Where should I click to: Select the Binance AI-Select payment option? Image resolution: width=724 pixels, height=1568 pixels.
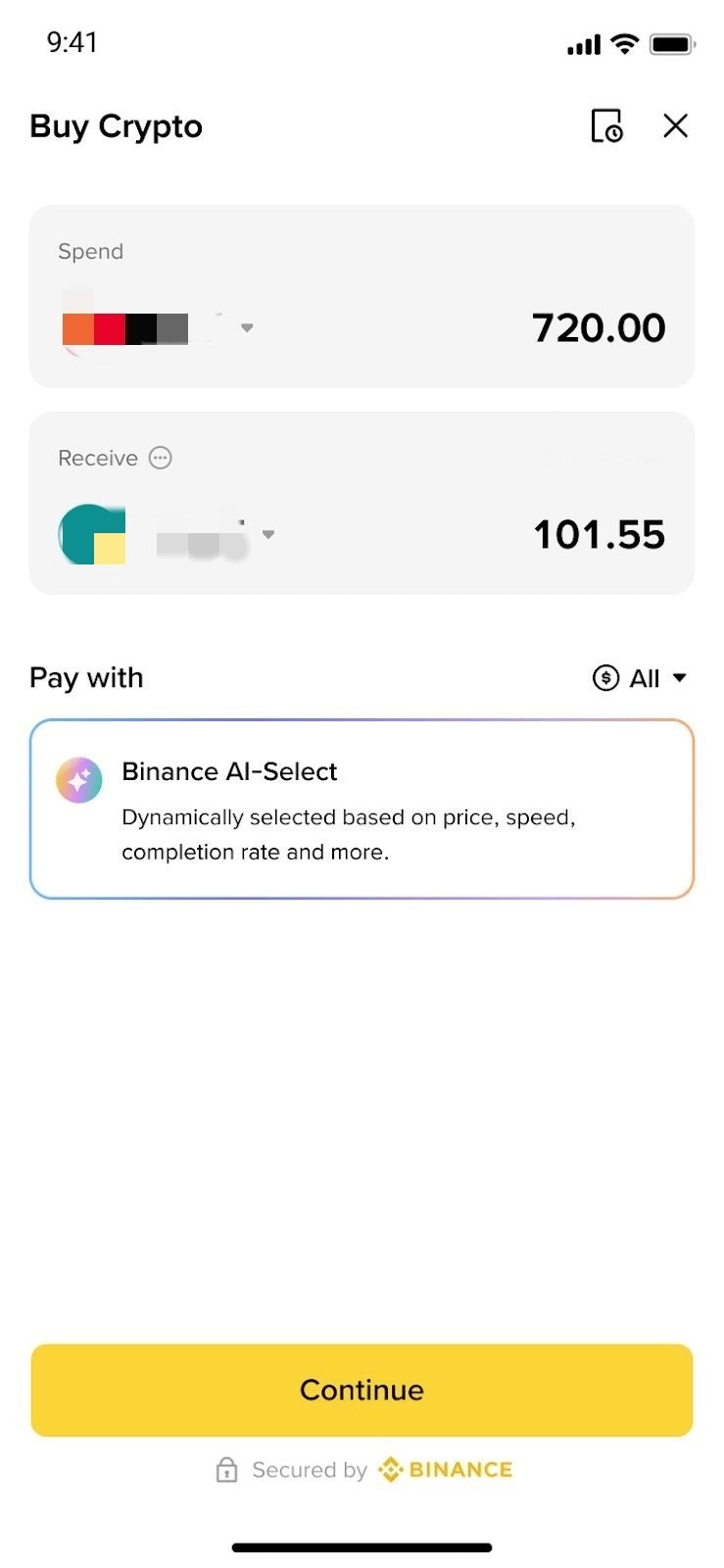[362, 809]
